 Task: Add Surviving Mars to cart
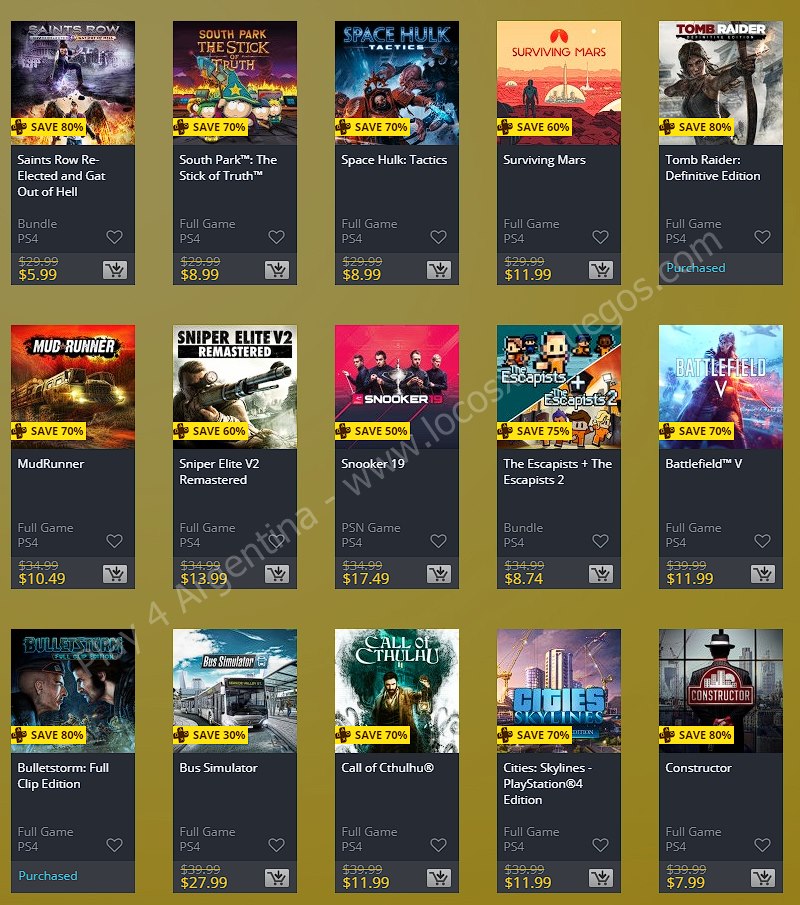(x=601, y=270)
